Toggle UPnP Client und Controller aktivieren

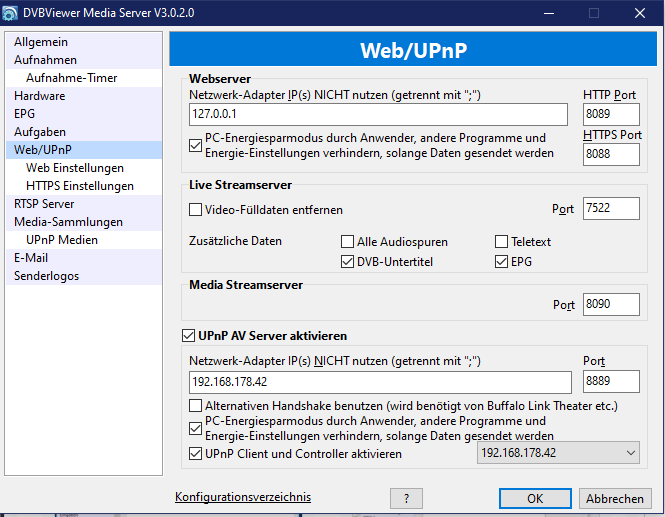(x=195, y=454)
